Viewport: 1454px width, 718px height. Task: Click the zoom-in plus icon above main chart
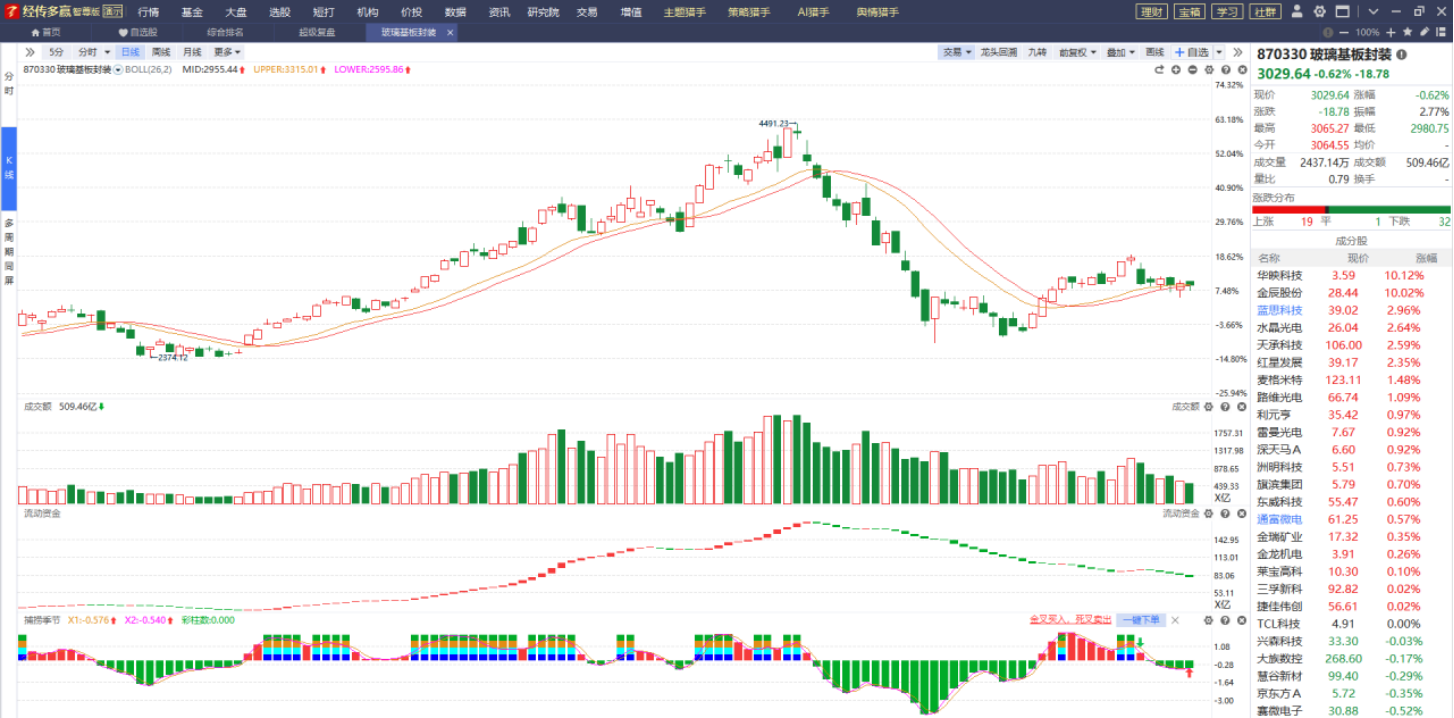tap(1176, 70)
